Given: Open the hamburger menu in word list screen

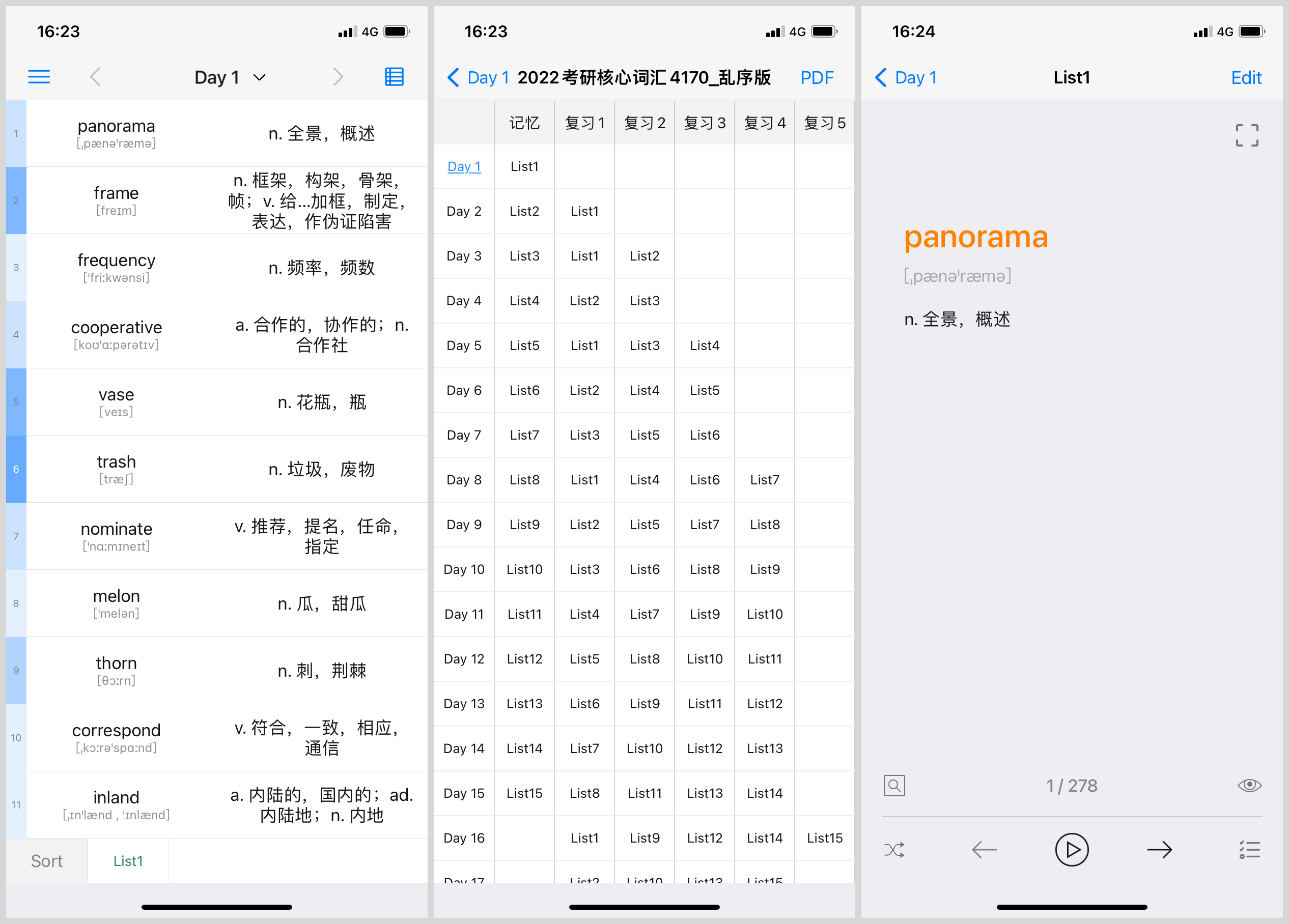Looking at the screenshot, I should [x=39, y=77].
